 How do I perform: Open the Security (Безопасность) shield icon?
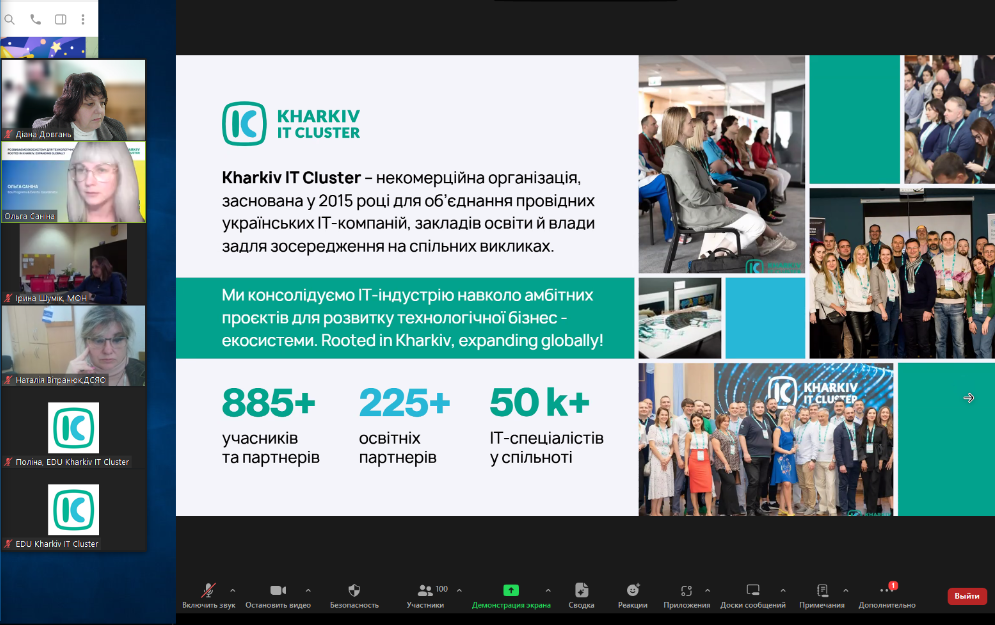[x=354, y=591]
